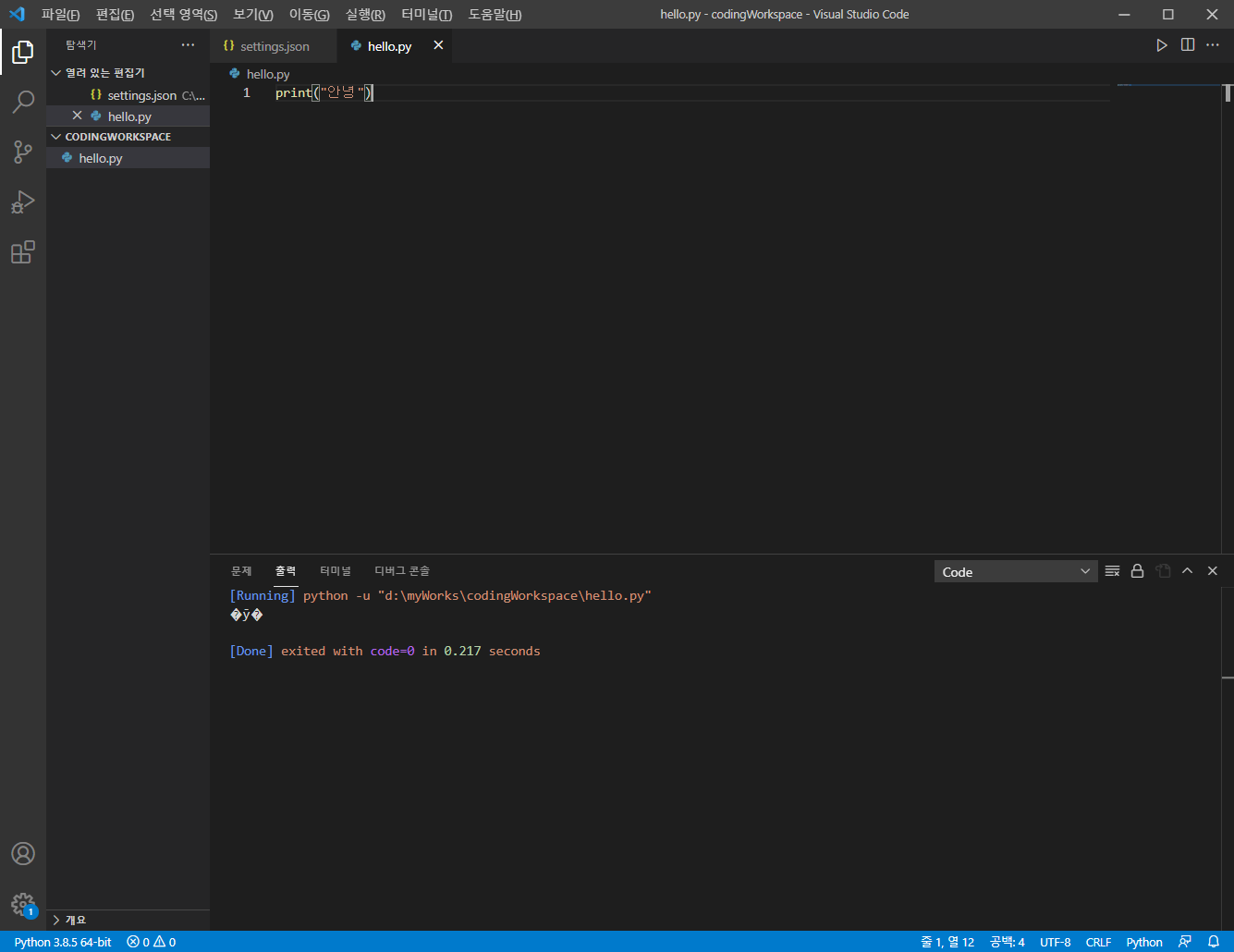
Task: Open the 도움말(H) menu
Action: pyautogui.click(x=495, y=14)
